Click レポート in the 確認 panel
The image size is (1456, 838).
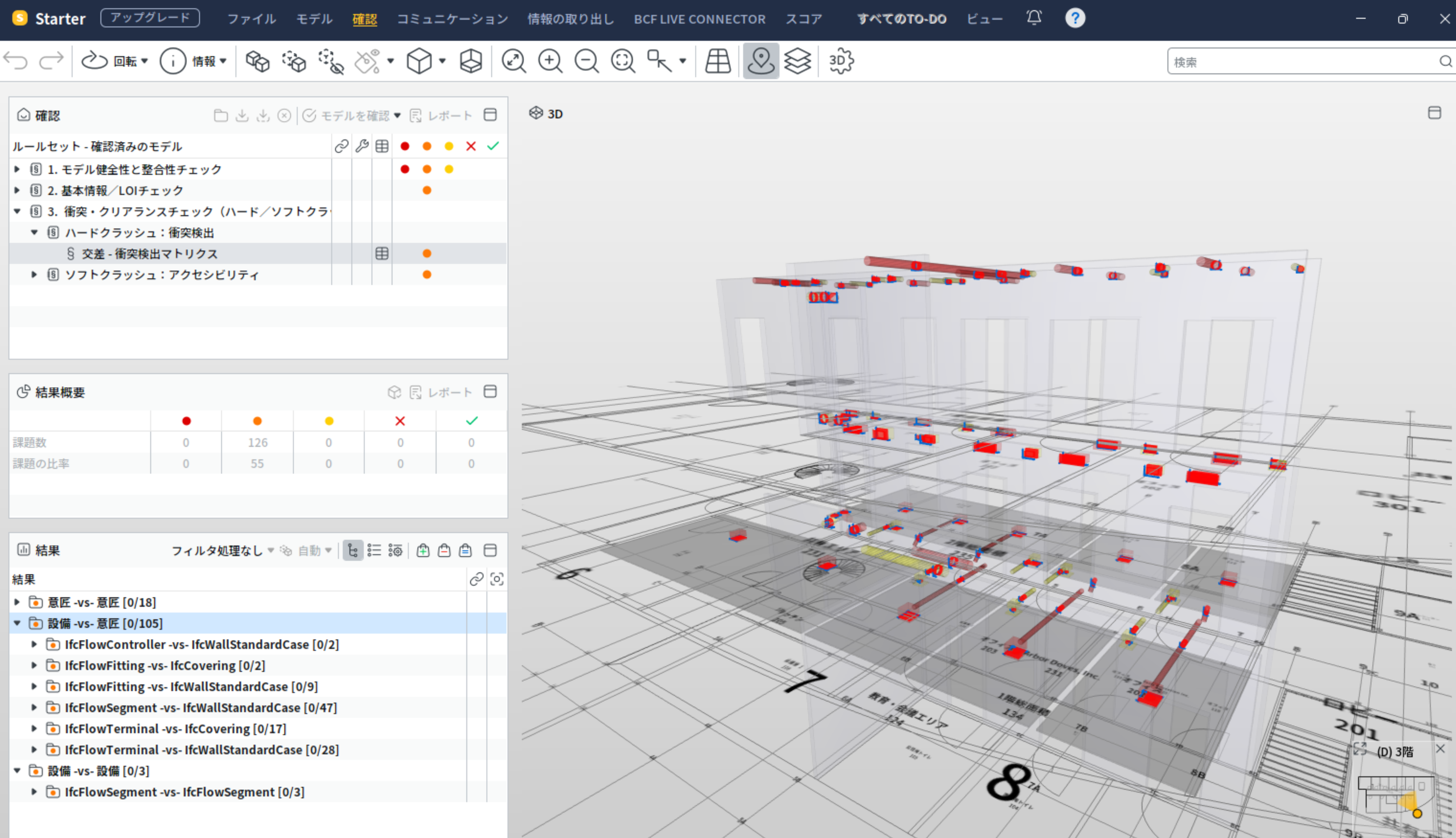441,116
